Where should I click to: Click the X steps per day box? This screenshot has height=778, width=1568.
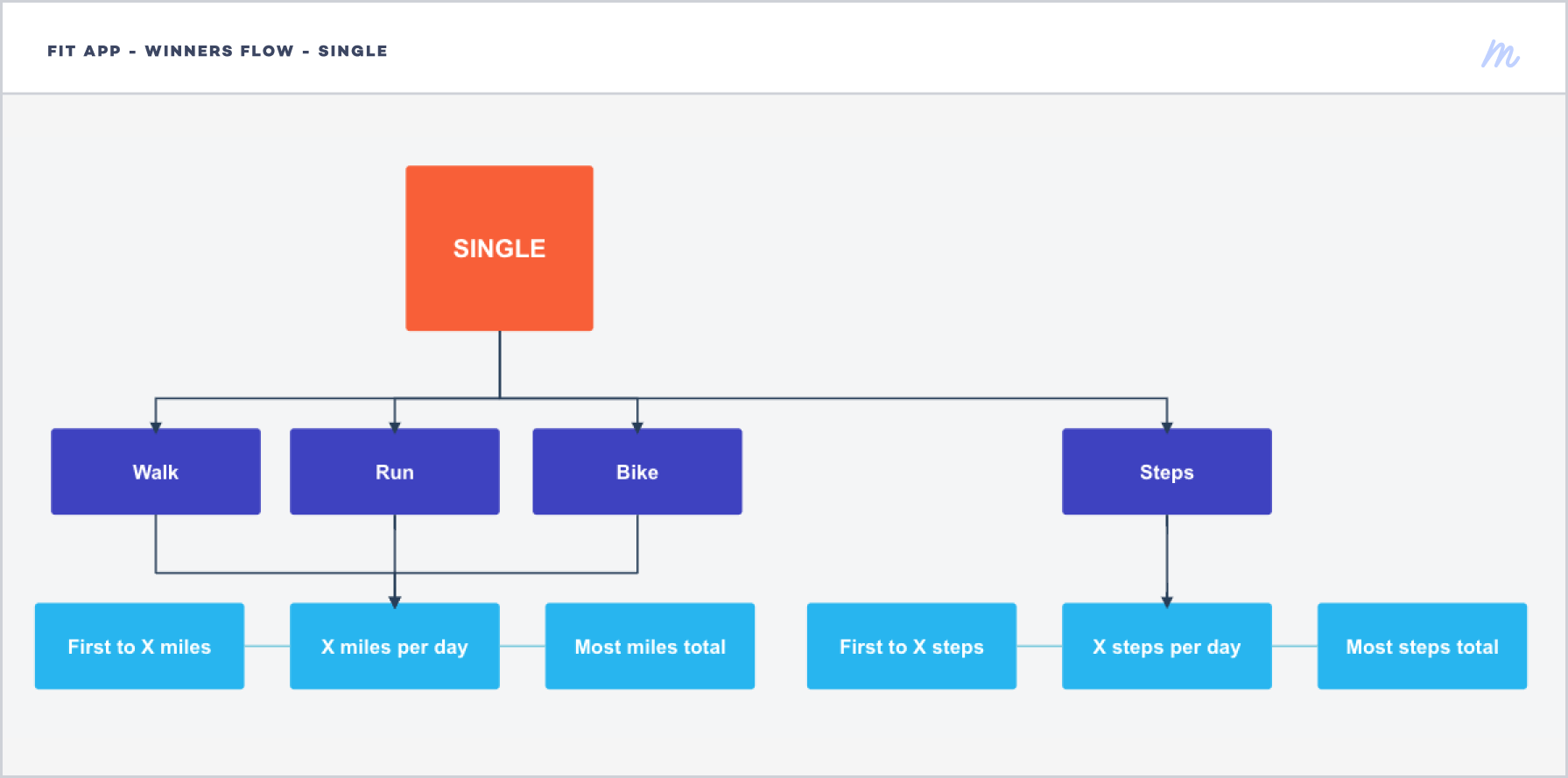(1167, 646)
